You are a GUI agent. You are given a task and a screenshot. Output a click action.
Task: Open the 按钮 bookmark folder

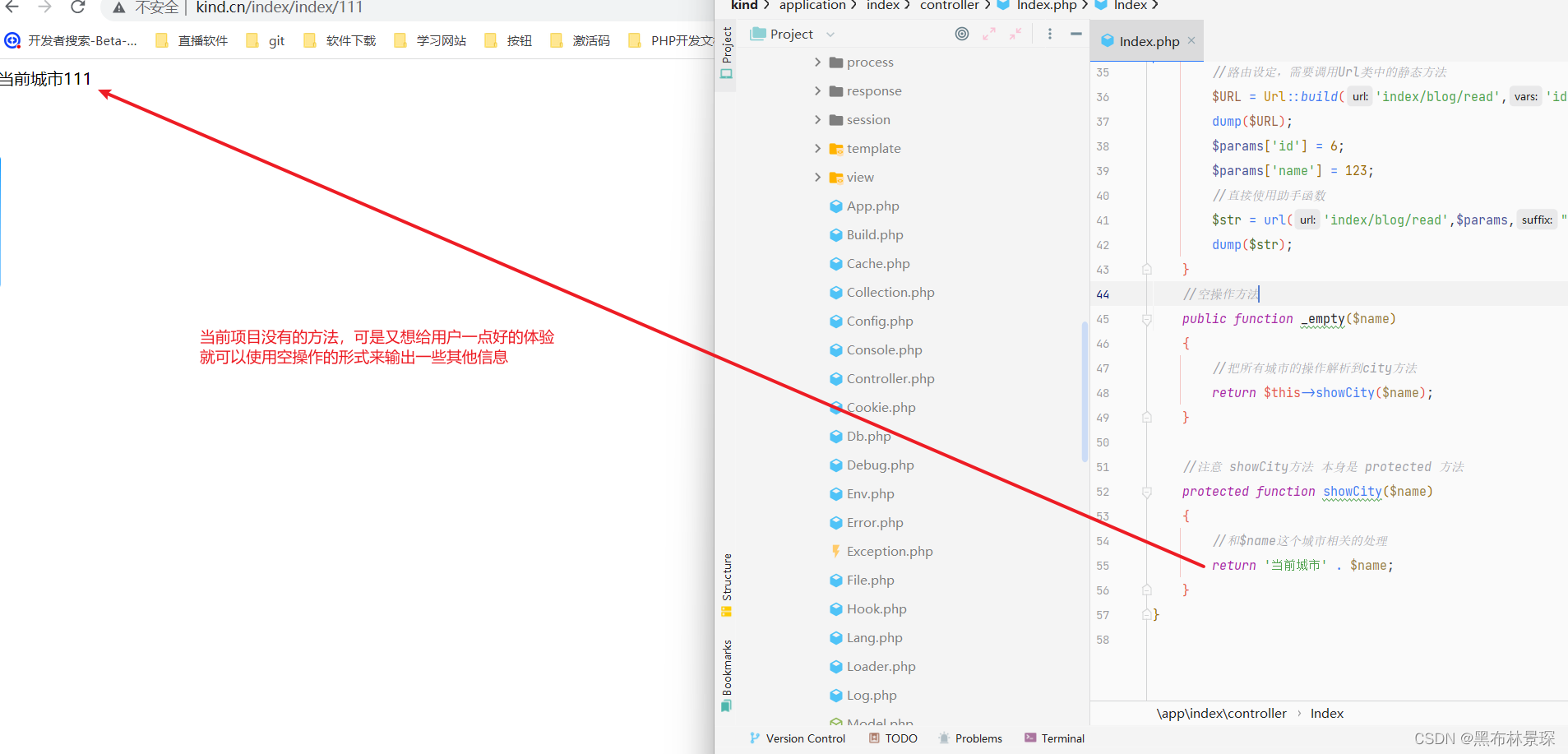click(x=508, y=40)
